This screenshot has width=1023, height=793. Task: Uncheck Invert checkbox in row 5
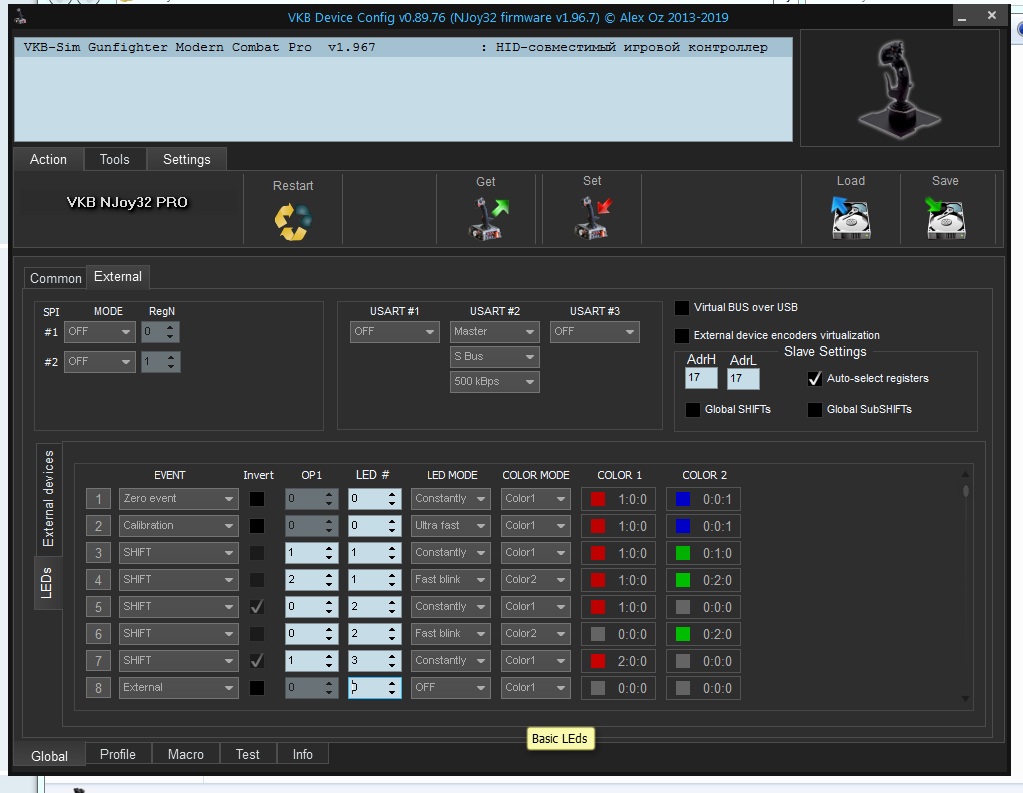pos(257,607)
